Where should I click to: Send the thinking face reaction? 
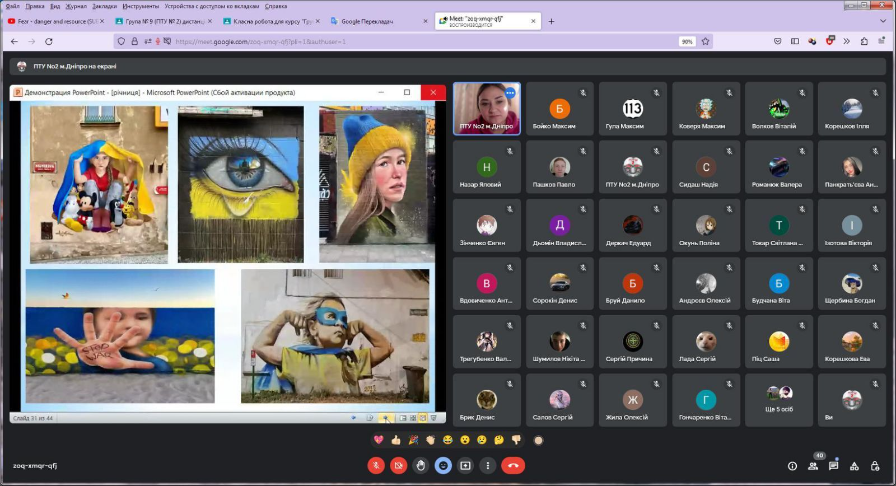point(499,440)
